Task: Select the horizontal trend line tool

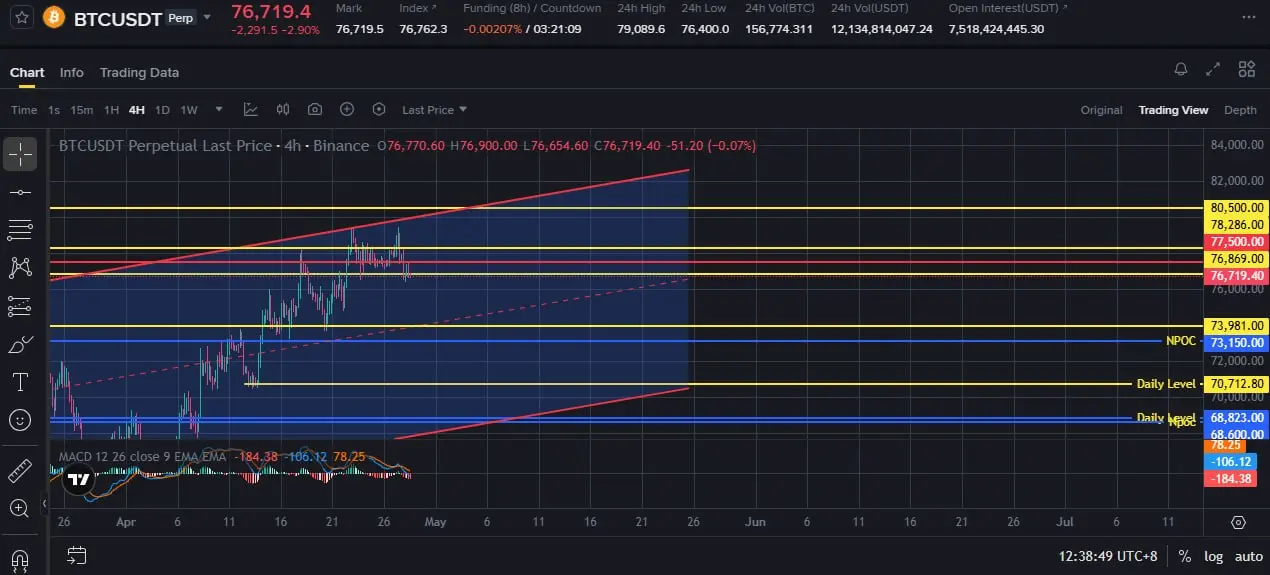Action: click(x=20, y=192)
